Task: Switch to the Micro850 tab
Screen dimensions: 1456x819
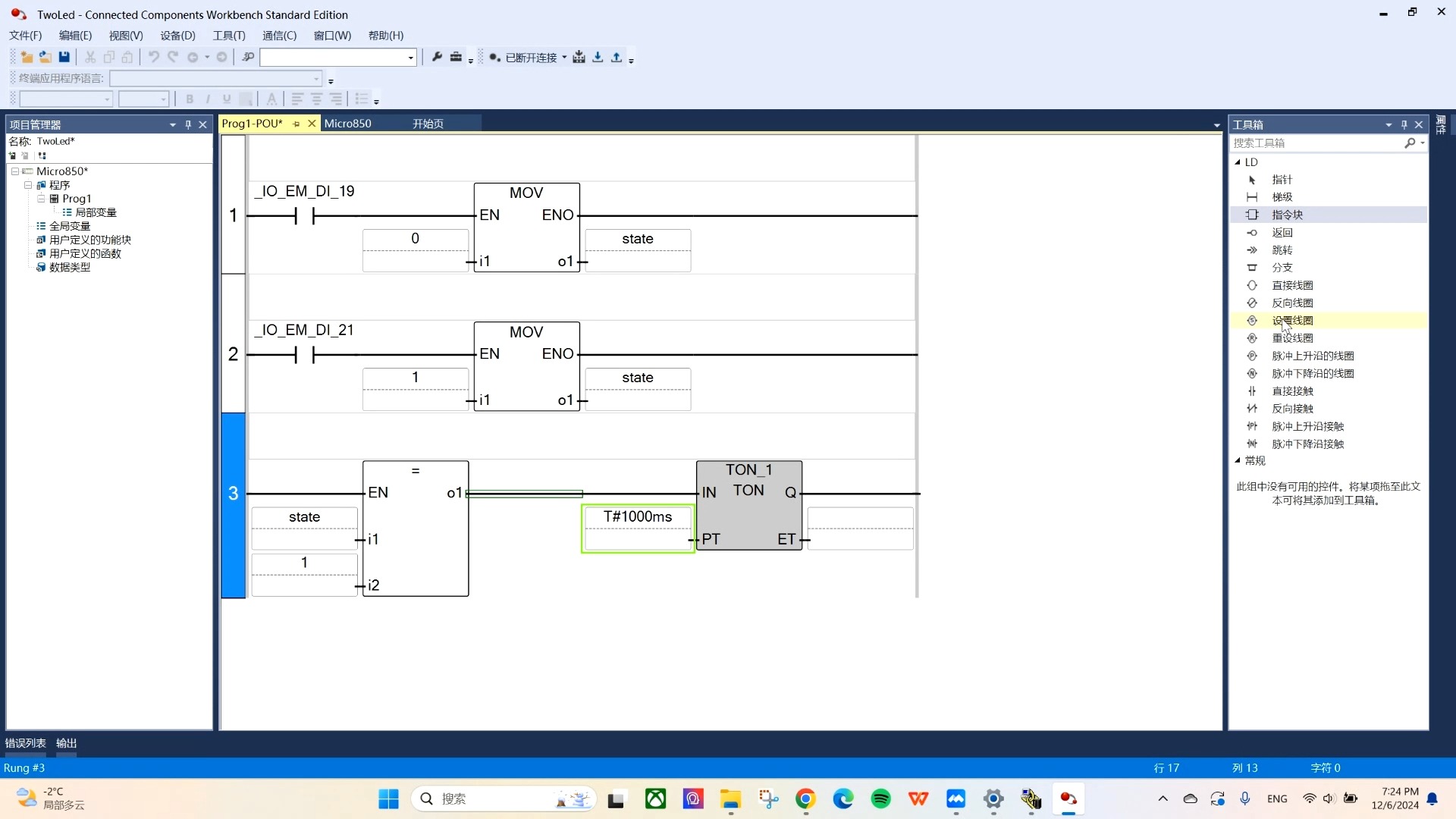Action: pos(348,124)
